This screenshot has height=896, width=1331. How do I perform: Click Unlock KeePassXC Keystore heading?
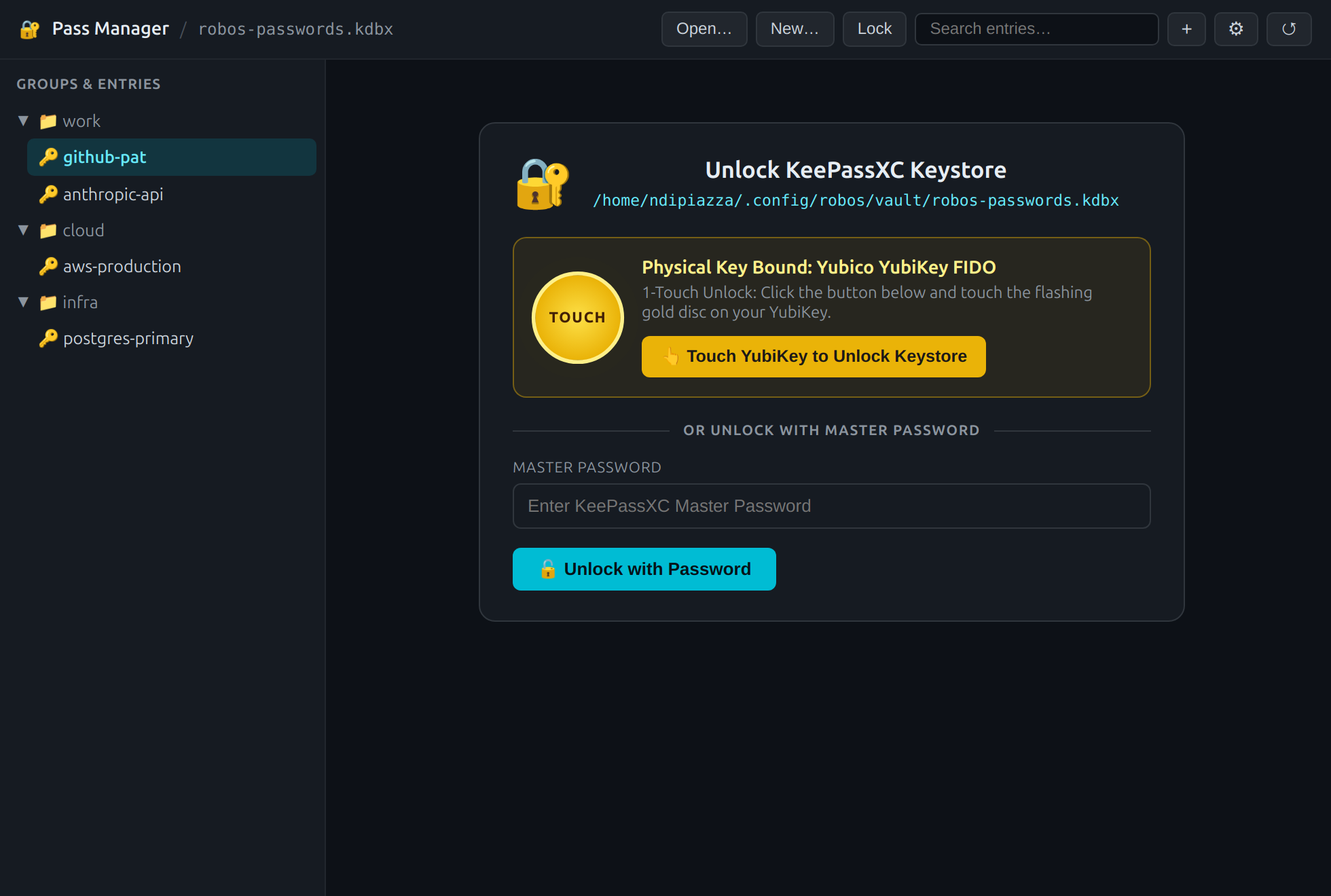856,170
